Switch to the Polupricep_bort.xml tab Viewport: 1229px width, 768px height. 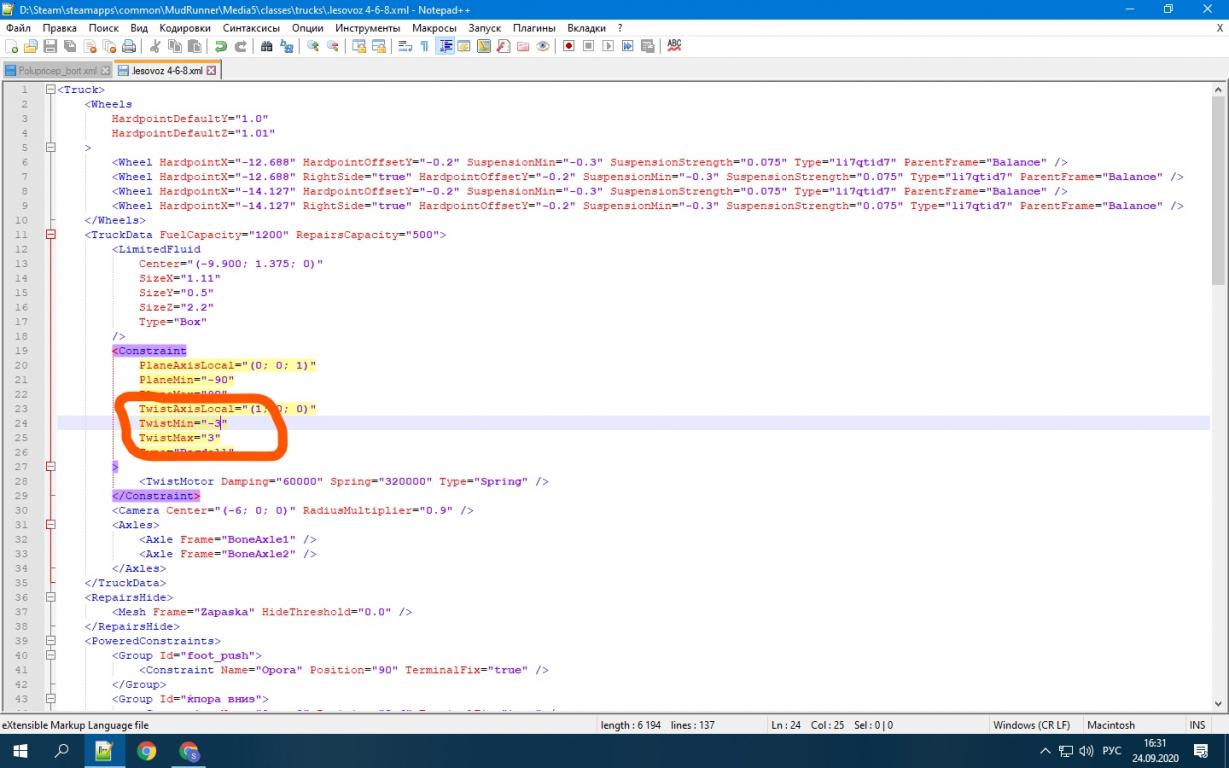(57, 71)
